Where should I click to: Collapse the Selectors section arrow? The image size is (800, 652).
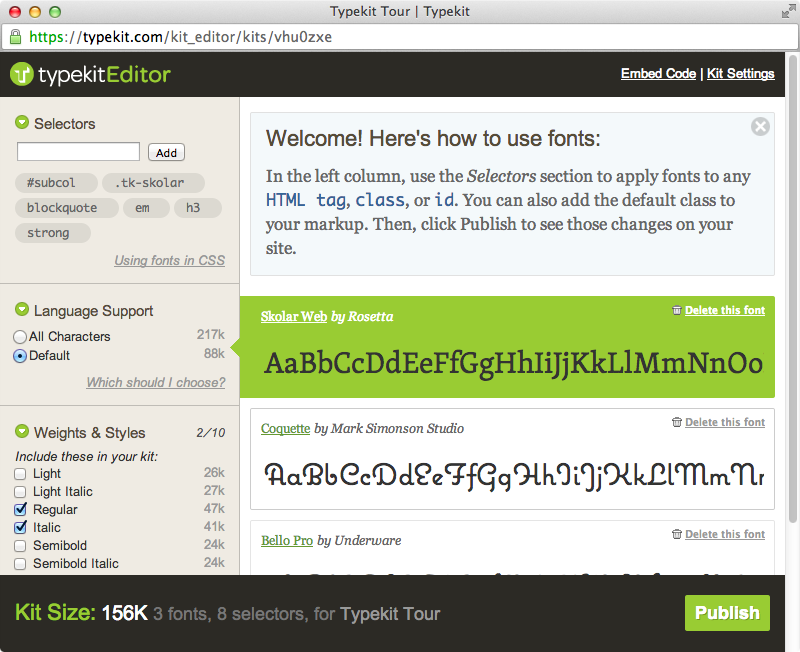coord(22,122)
